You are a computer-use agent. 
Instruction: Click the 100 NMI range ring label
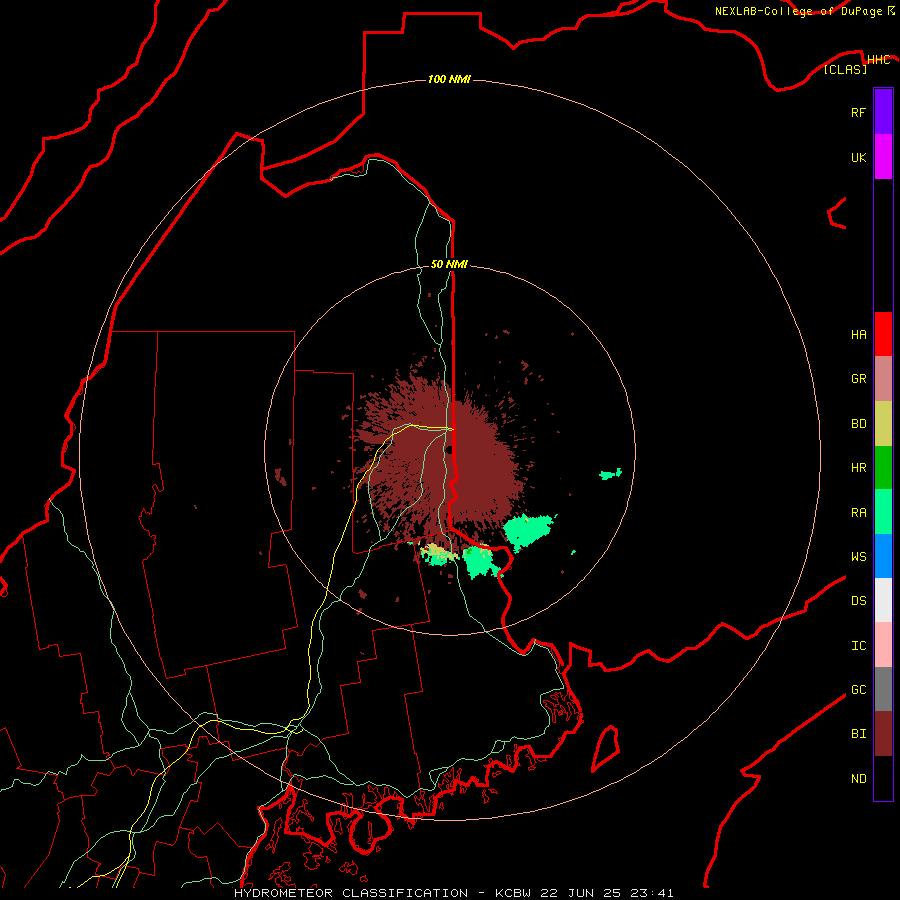click(449, 79)
